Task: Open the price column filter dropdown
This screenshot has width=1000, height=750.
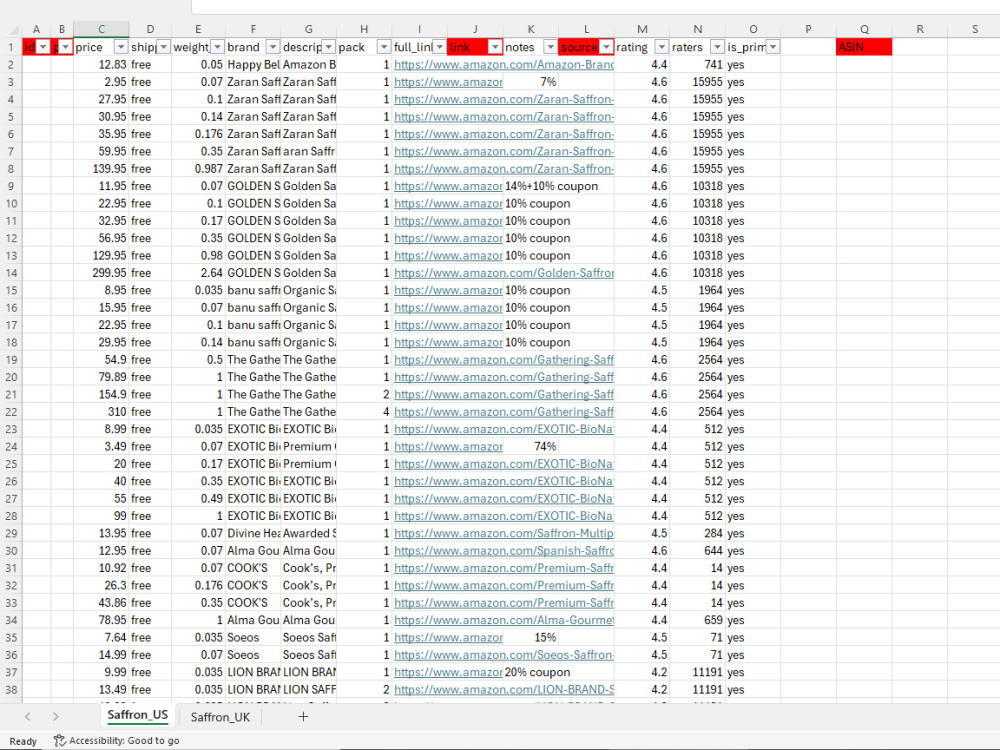Action: coord(121,47)
